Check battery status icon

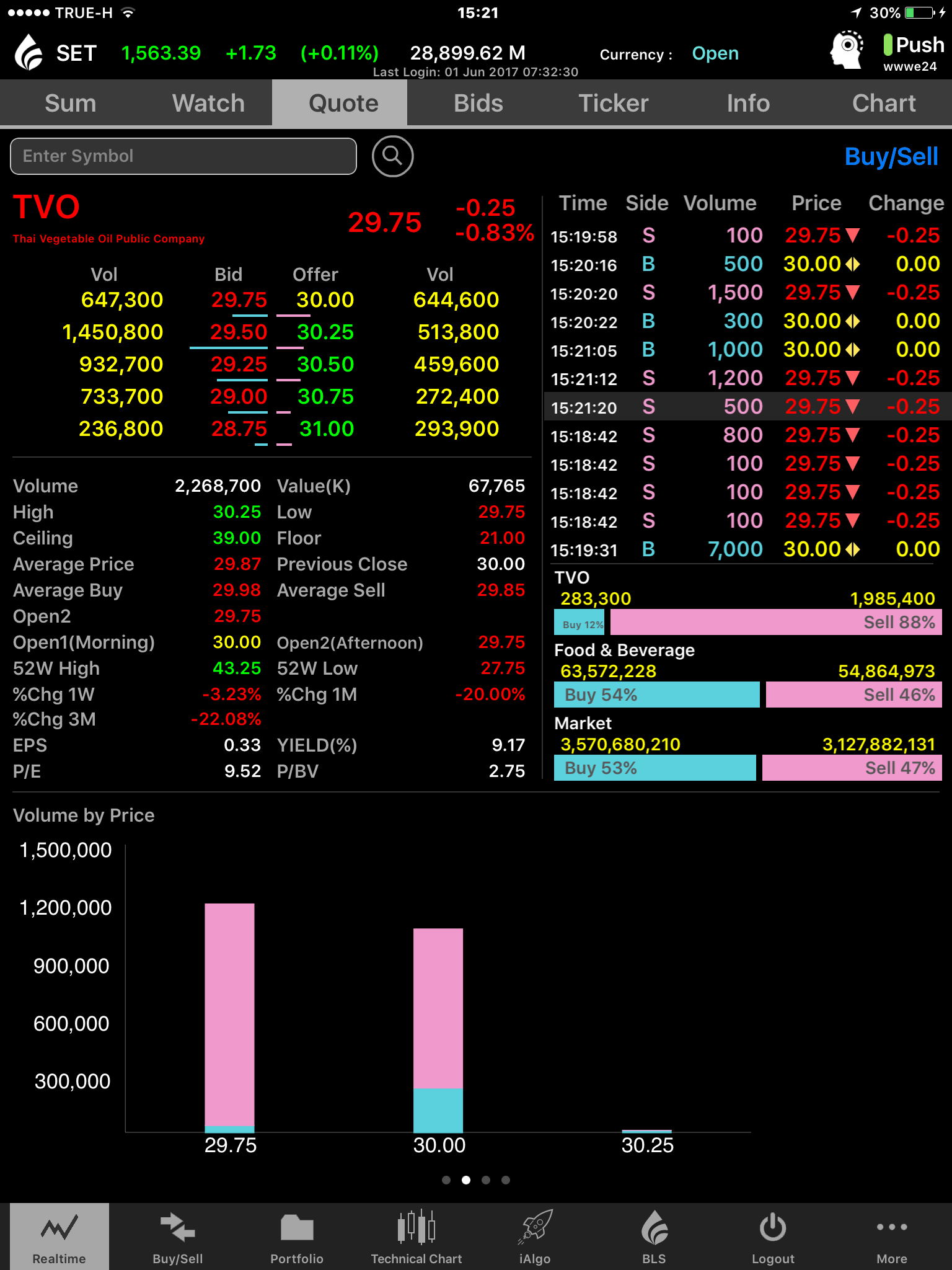tap(920, 12)
